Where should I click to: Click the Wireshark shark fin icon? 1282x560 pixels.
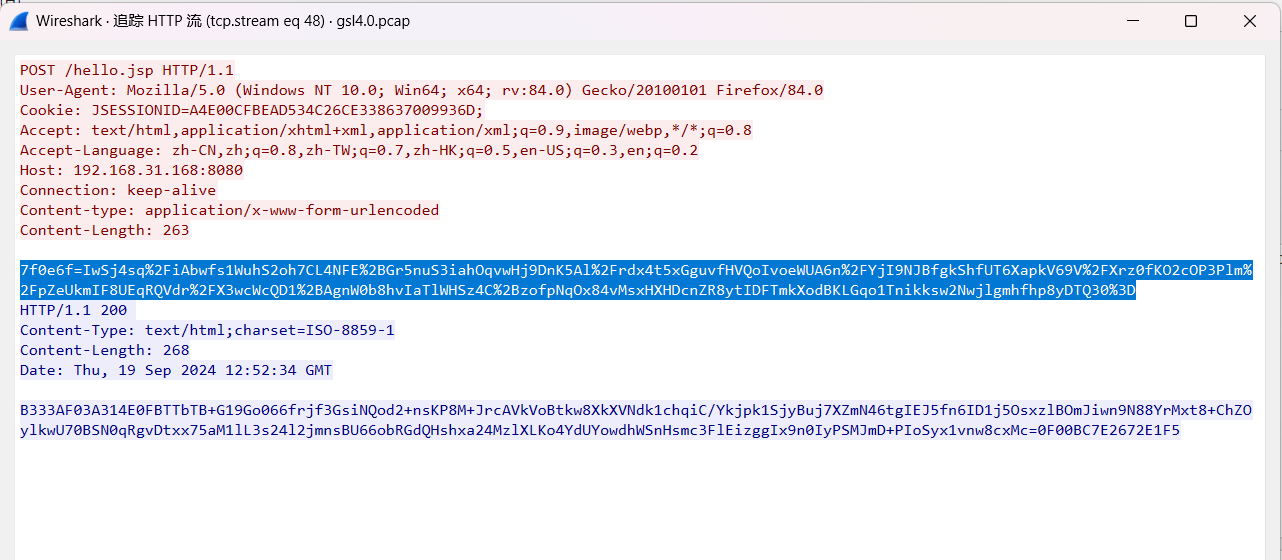pyautogui.click(x=18, y=21)
